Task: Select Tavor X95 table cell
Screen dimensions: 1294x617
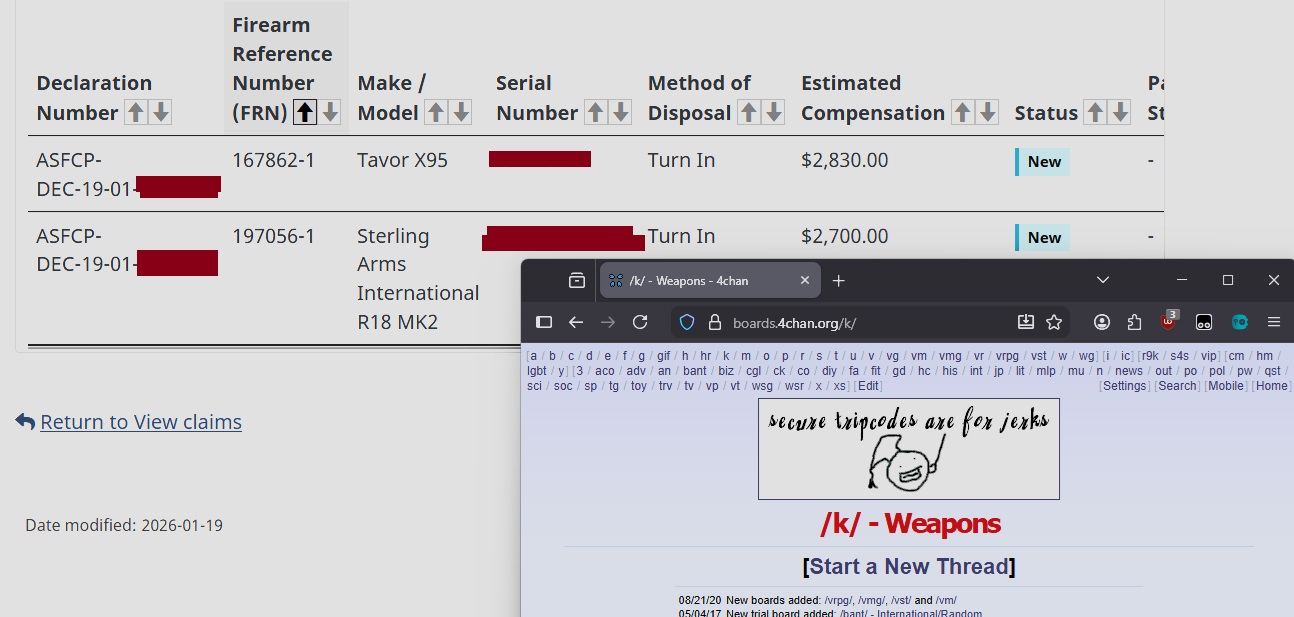Action: point(402,160)
